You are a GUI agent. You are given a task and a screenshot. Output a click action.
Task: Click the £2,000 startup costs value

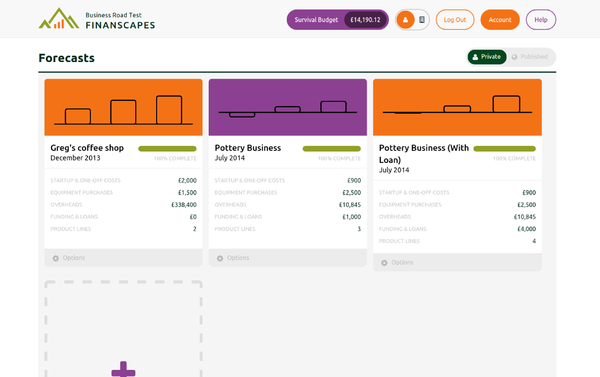pyautogui.click(x=187, y=180)
